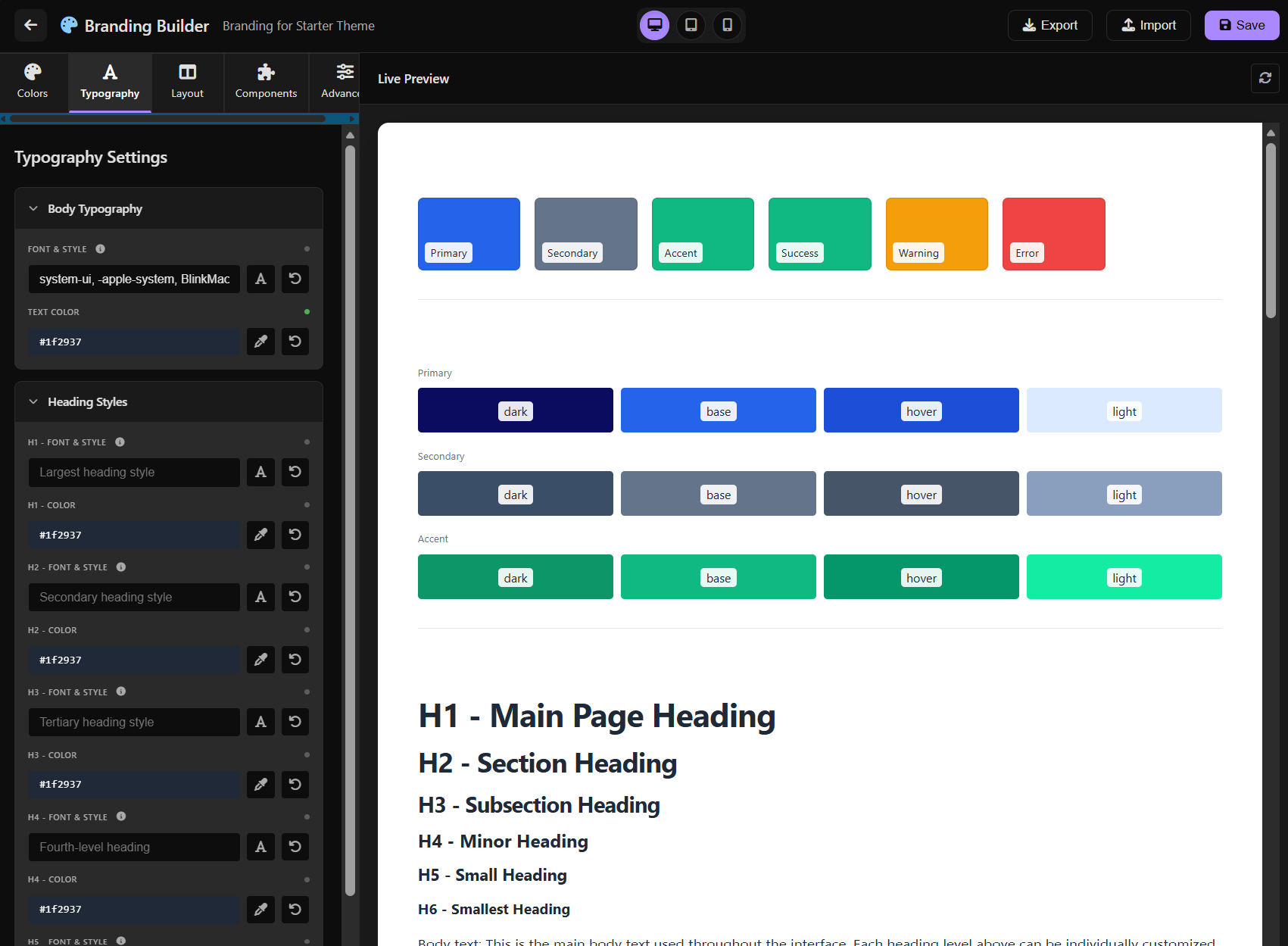Open eyedropper for body text color
This screenshot has height=946, width=1288.
[260, 342]
